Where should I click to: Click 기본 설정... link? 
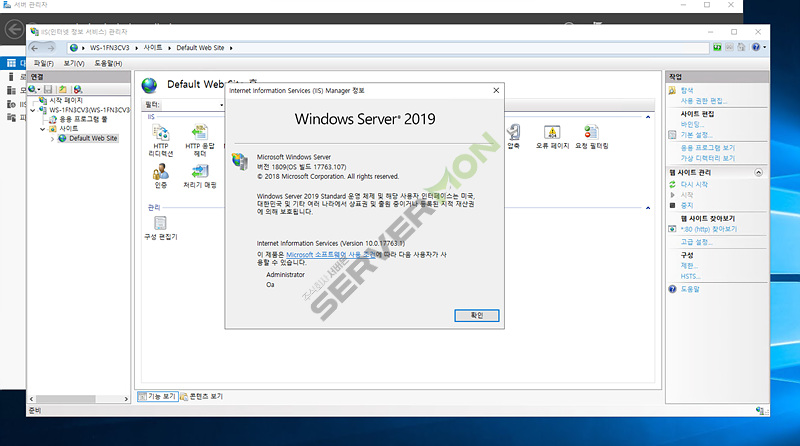(x=696, y=135)
